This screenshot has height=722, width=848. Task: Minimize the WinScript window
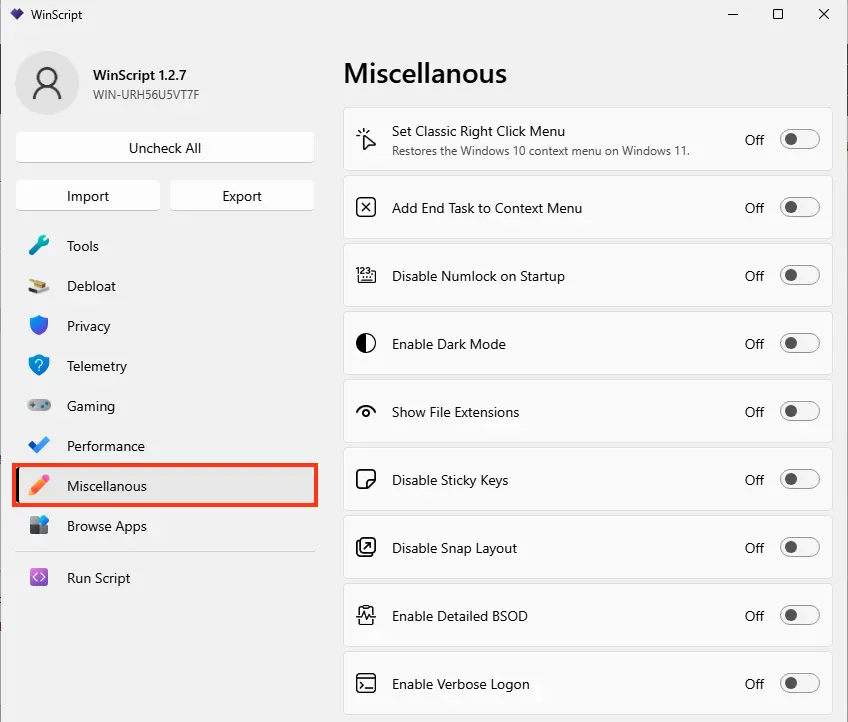[x=733, y=14]
